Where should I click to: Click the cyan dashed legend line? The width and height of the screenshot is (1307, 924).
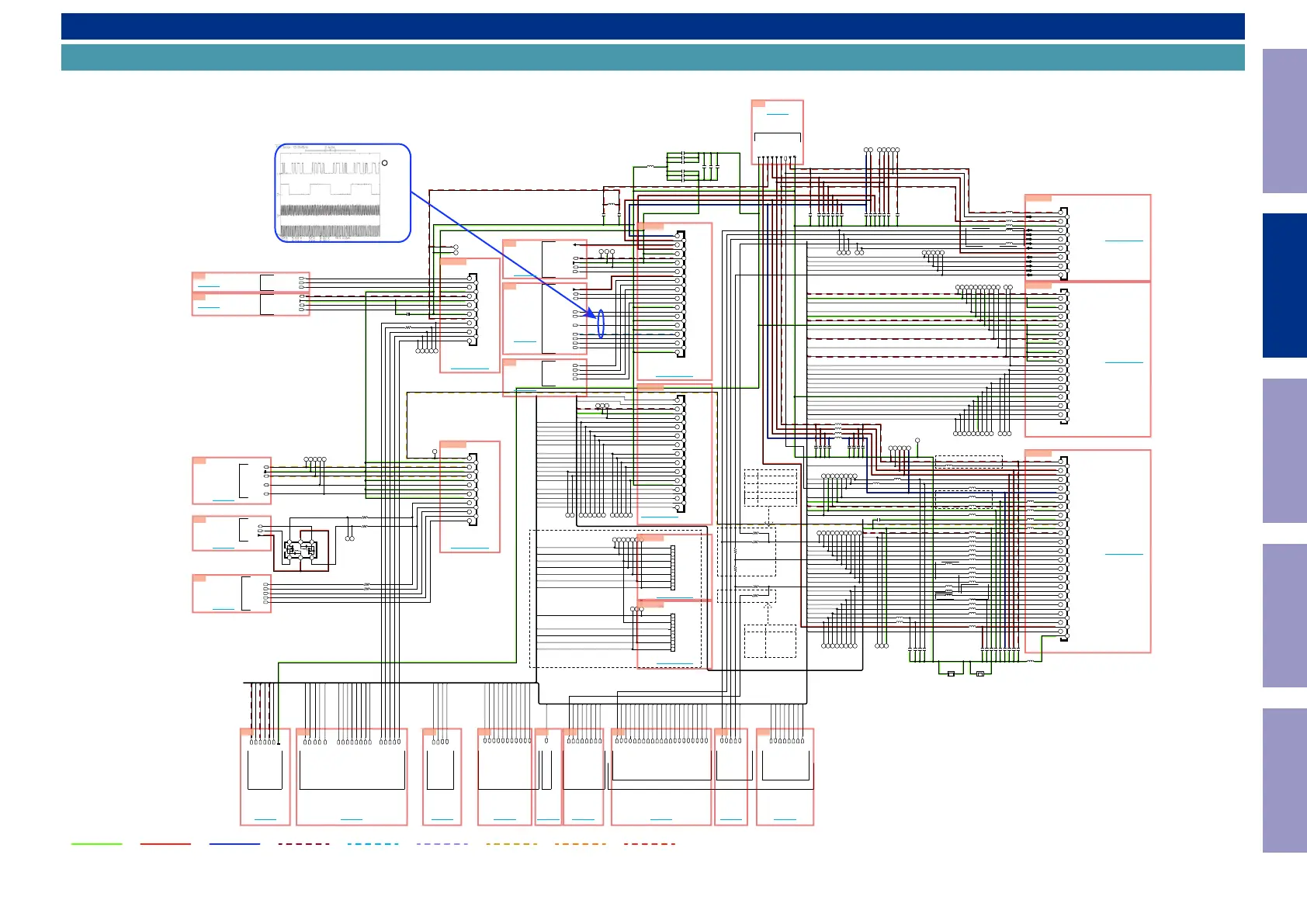pos(373,844)
